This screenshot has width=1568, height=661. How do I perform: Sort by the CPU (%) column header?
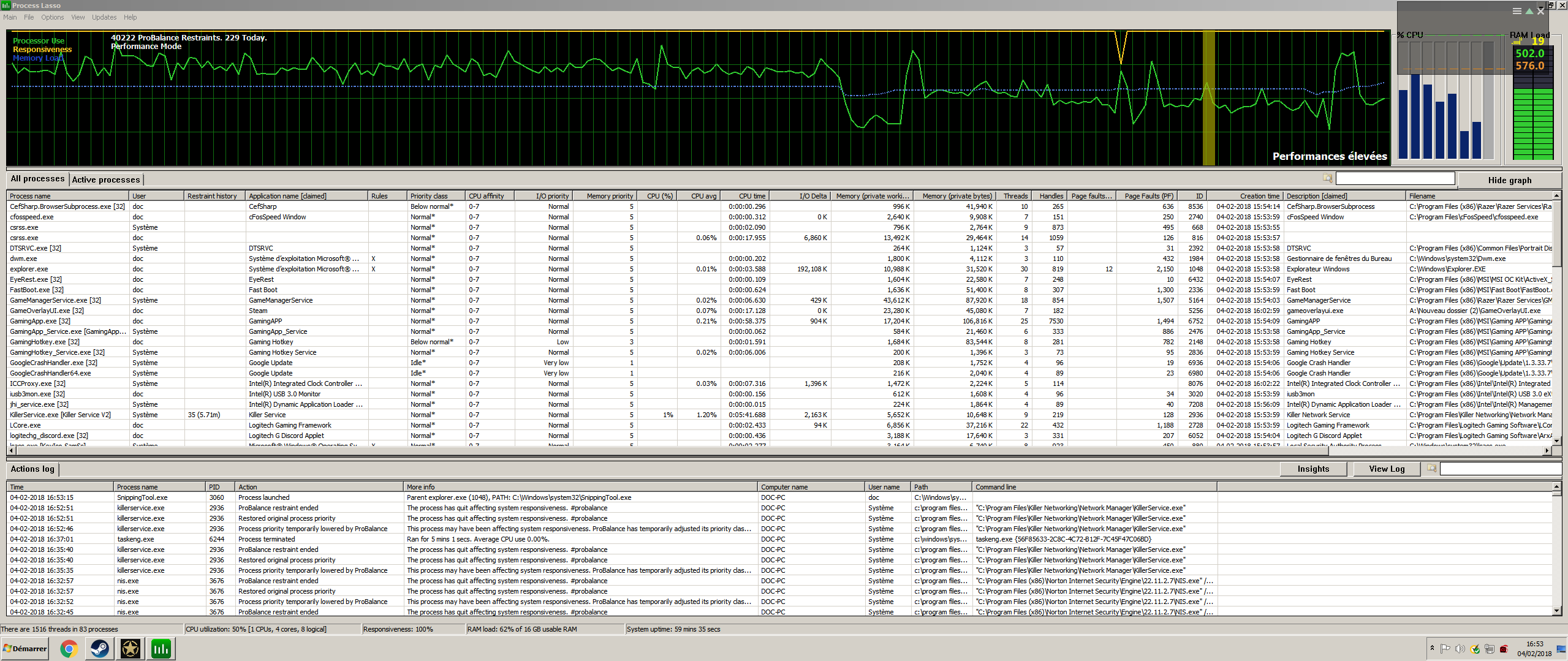pos(657,196)
